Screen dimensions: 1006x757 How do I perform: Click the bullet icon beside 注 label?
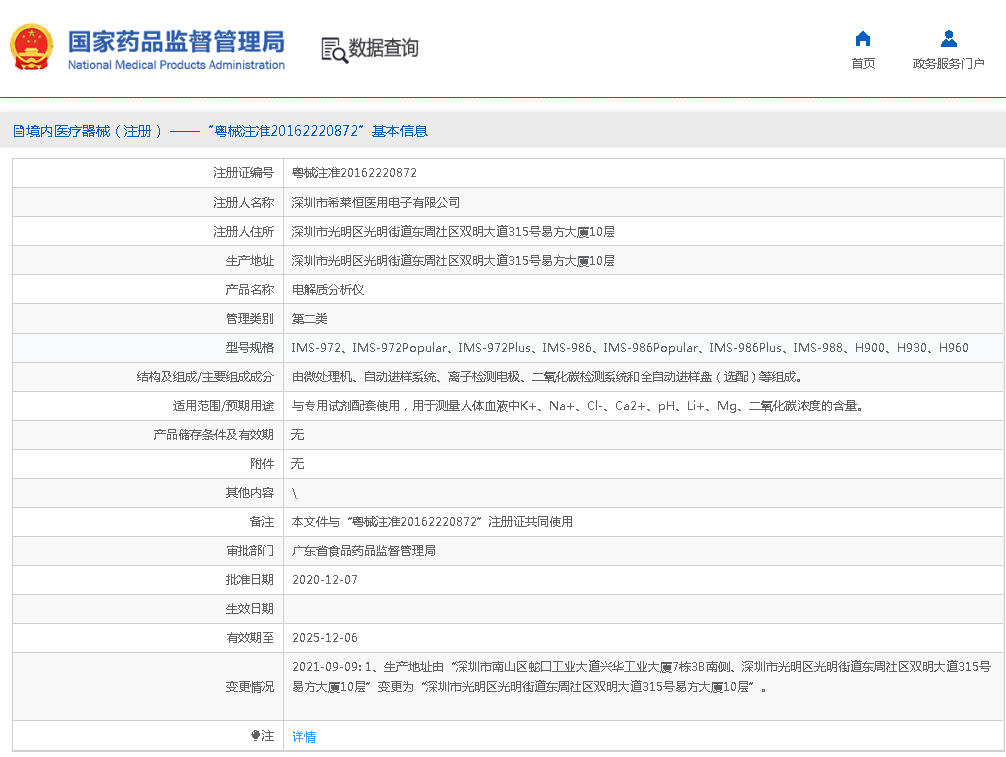[255, 736]
